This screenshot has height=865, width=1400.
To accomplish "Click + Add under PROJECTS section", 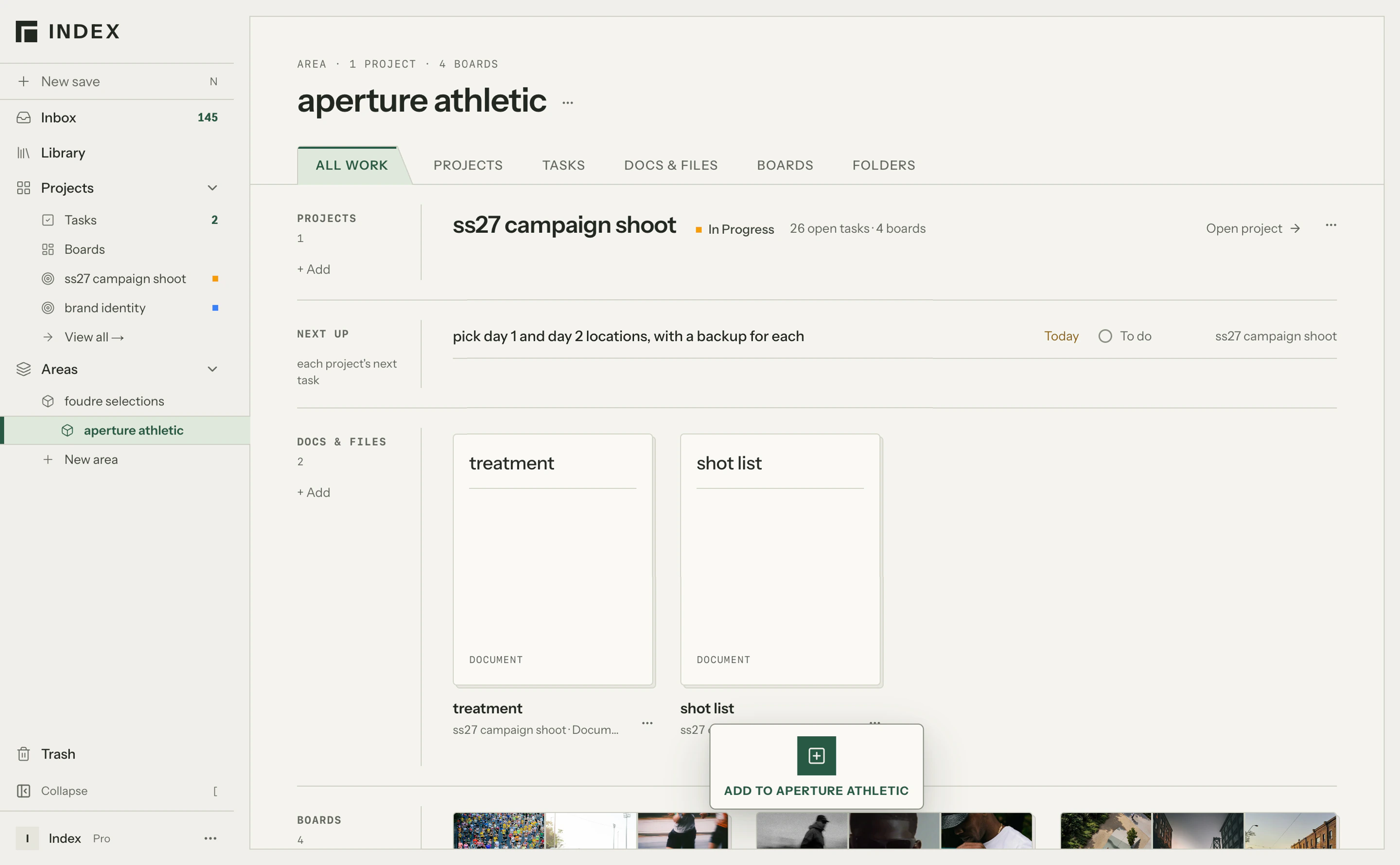I will point(314,269).
